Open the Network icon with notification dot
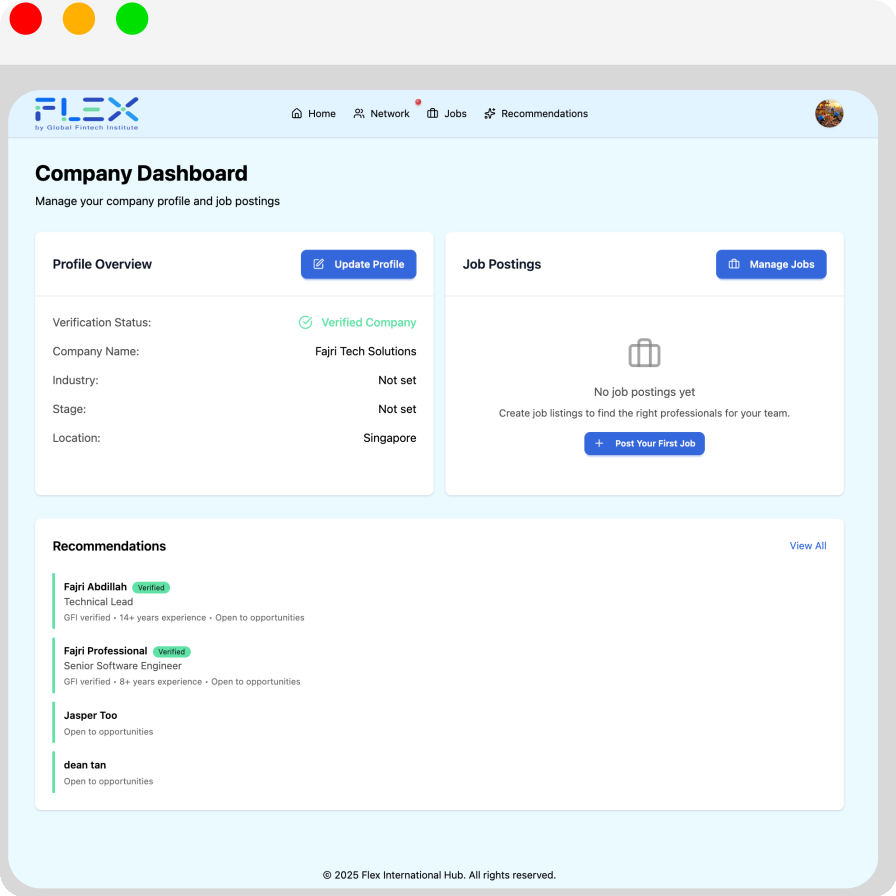896x896 pixels. pyautogui.click(x=358, y=113)
